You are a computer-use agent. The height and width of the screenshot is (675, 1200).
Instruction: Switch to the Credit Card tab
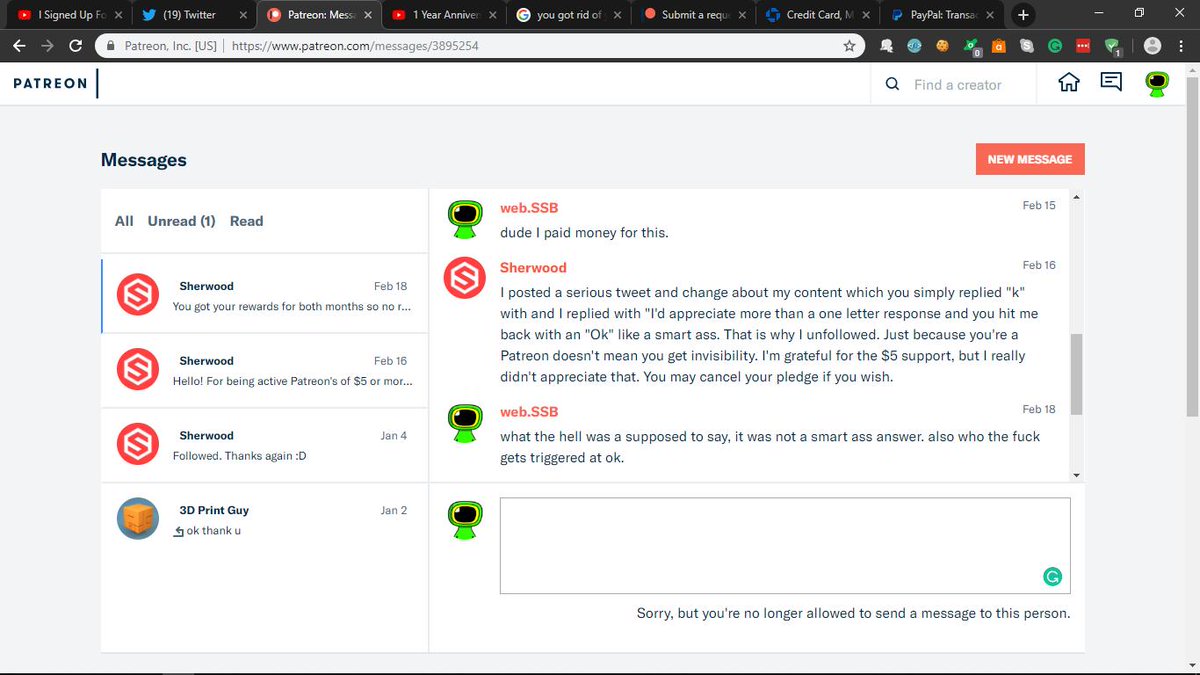pos(820,15)
